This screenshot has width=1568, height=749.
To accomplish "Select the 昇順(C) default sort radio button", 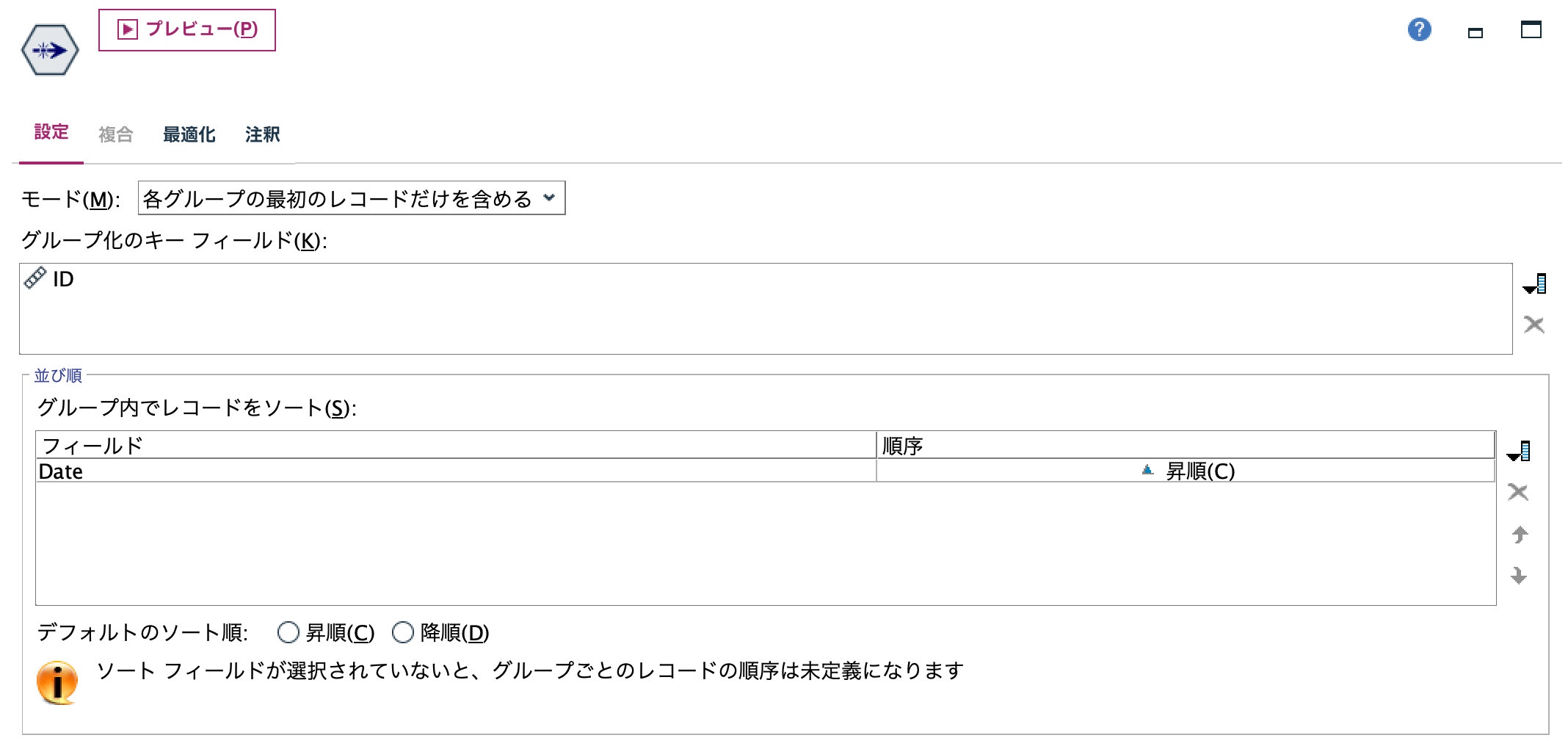I will click(x=287, y=632).
